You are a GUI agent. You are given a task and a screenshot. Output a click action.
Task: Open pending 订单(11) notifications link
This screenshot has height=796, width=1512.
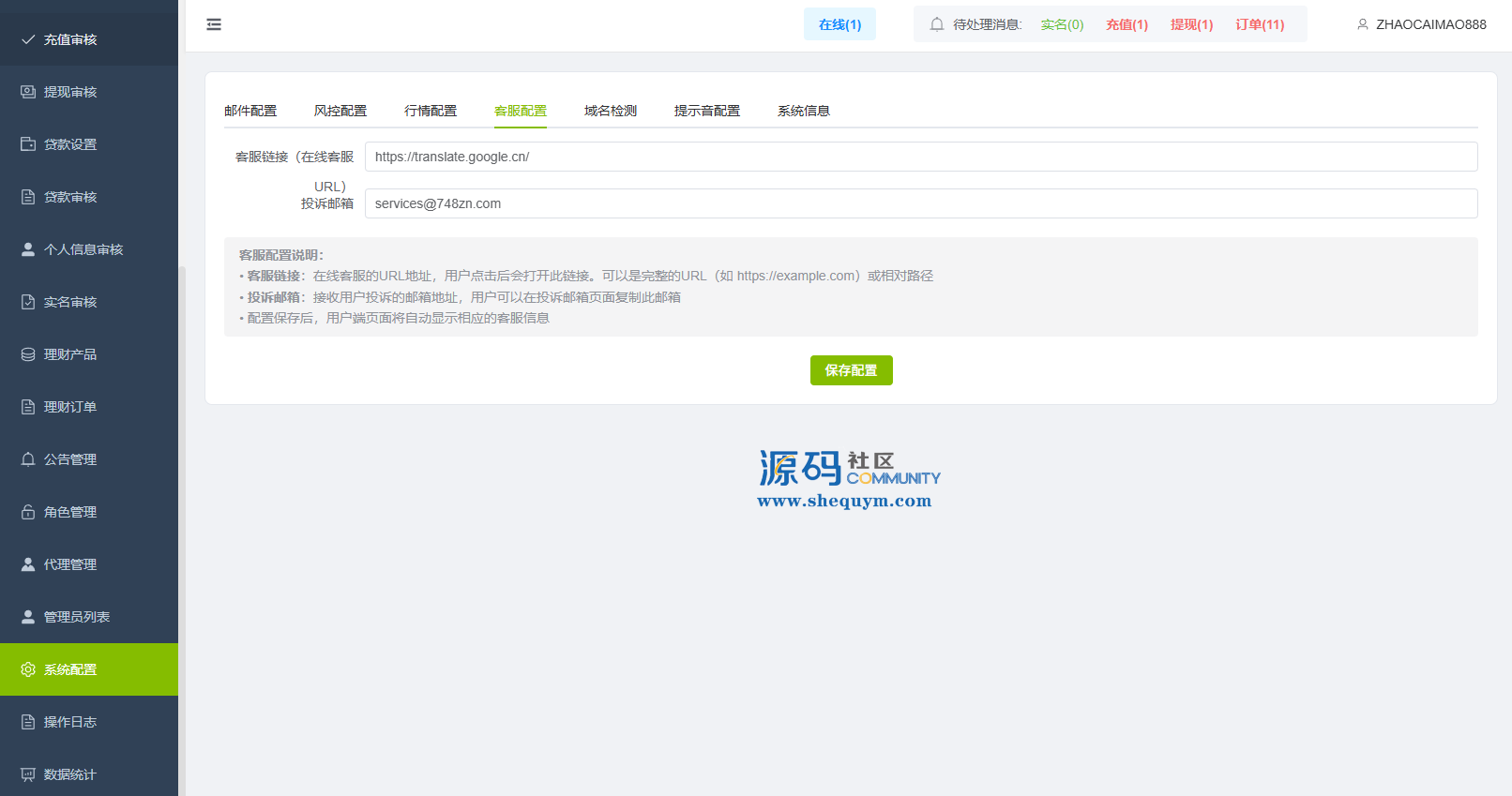coord(1260,24)
